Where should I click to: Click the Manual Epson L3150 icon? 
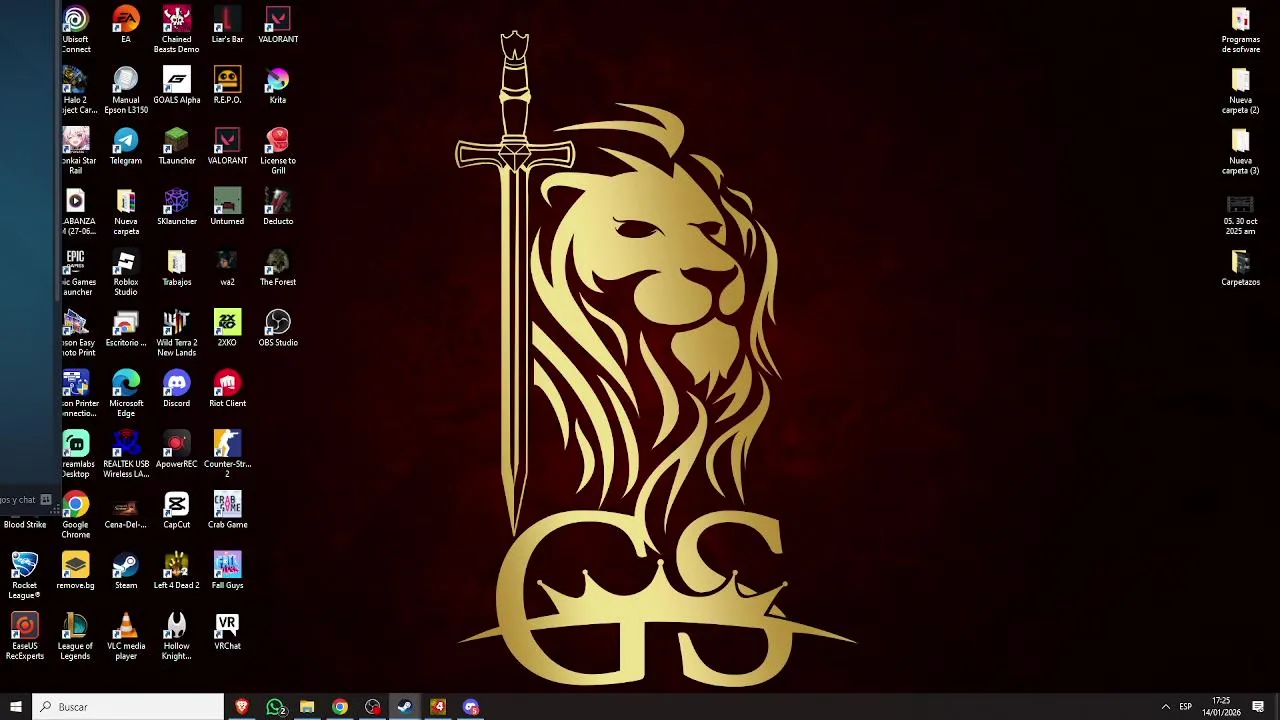[126, 90]
